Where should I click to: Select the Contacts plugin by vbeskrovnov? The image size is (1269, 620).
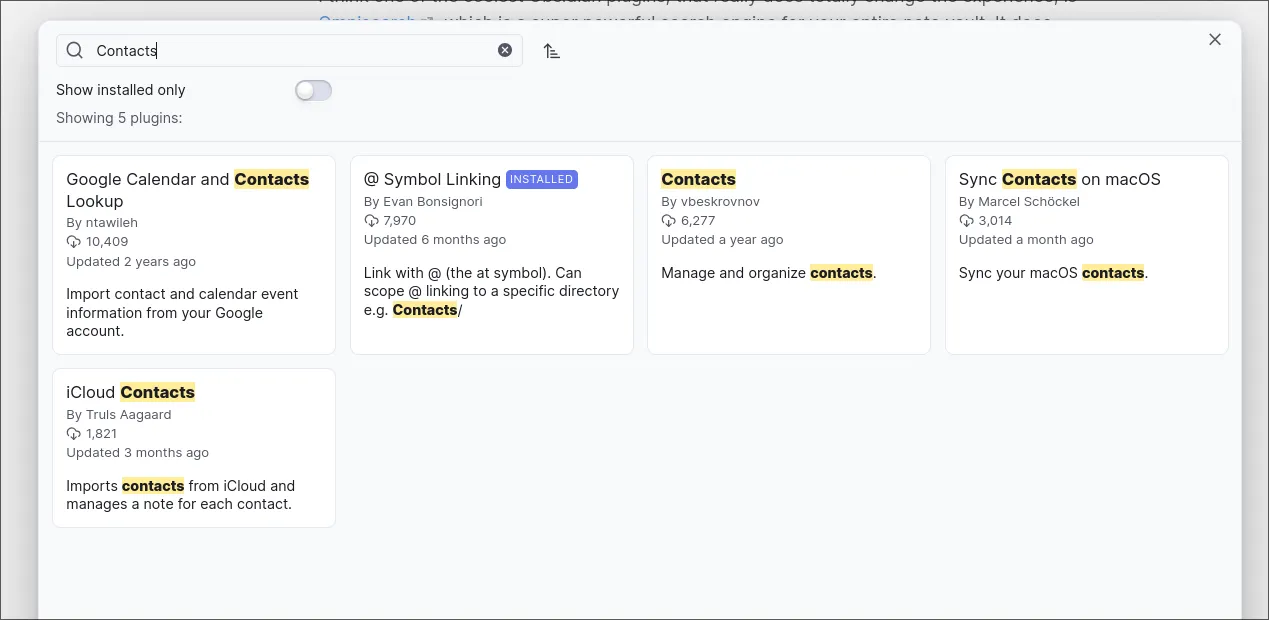point(788,254)
